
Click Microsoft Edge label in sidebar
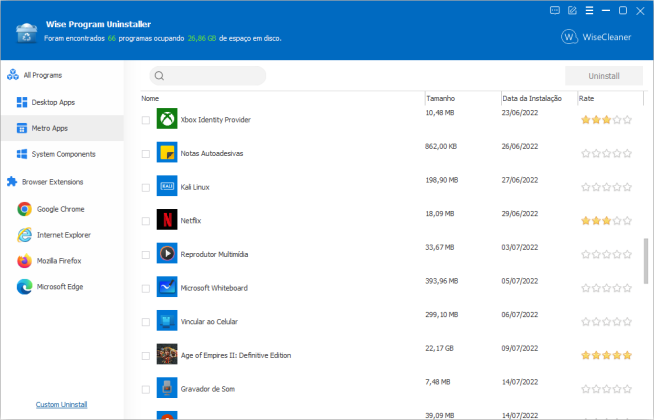(60, 287)
